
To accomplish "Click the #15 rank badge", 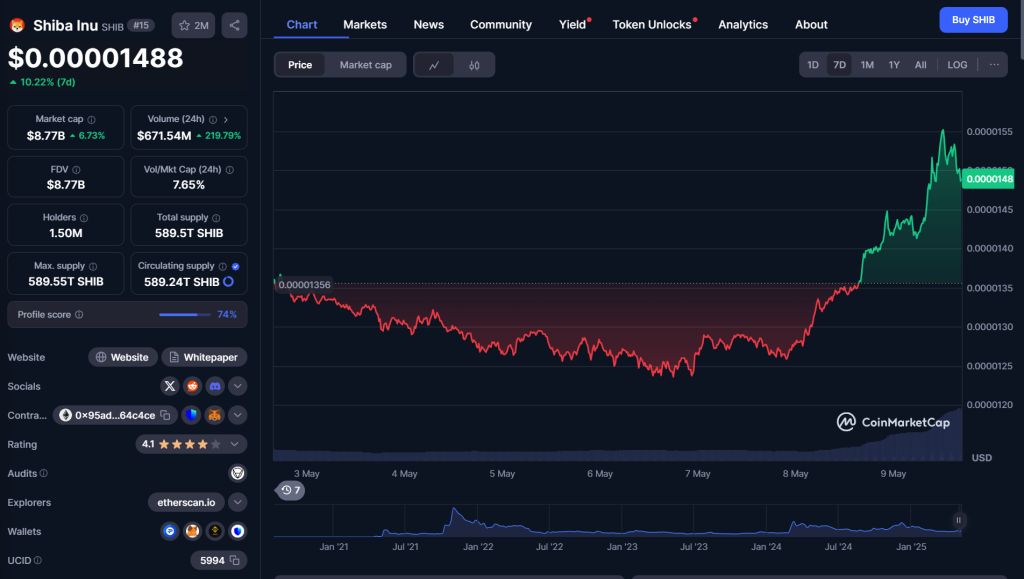I will point(141,25).
